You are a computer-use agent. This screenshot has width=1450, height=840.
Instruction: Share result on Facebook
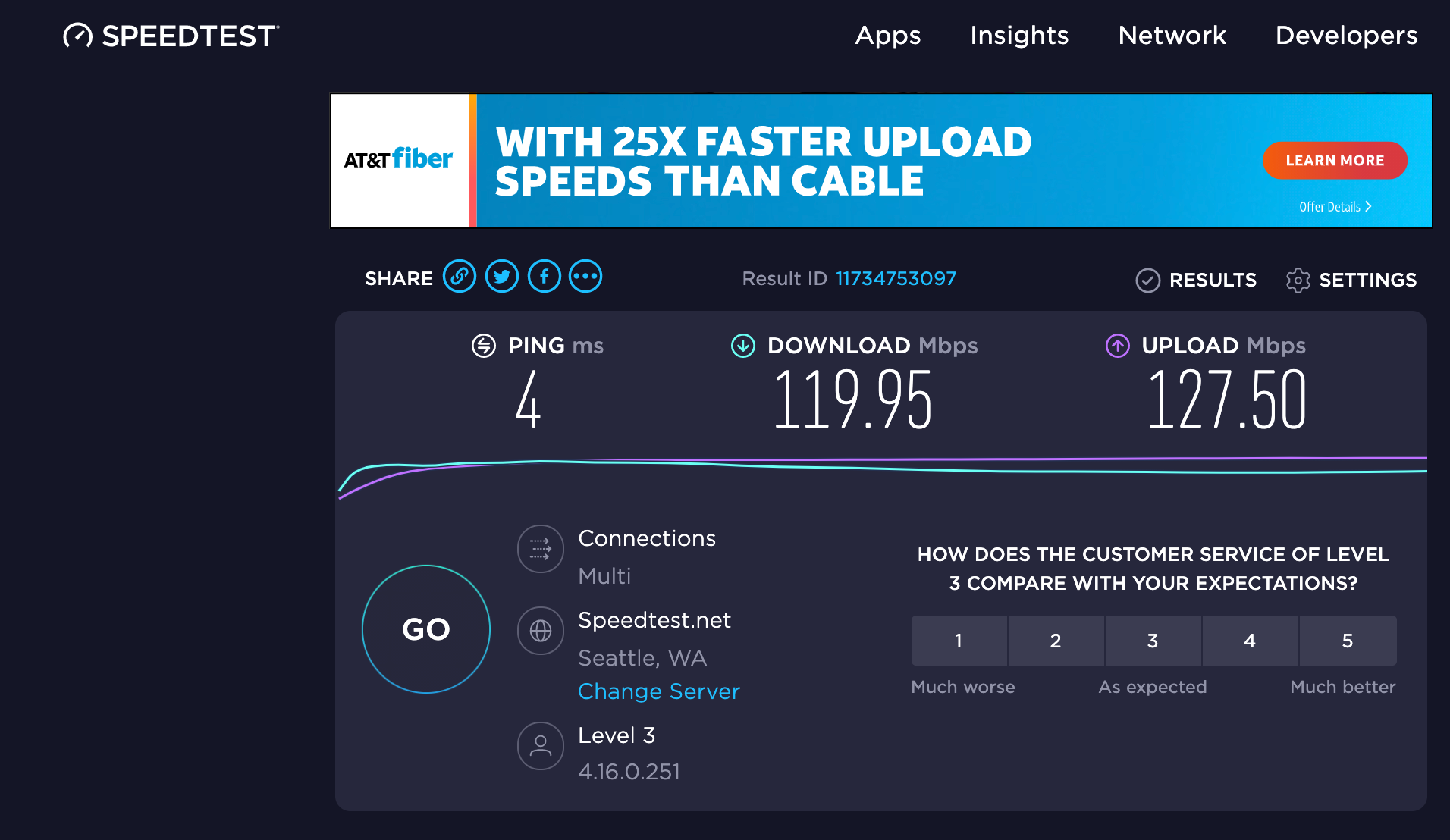coord(545,277)
